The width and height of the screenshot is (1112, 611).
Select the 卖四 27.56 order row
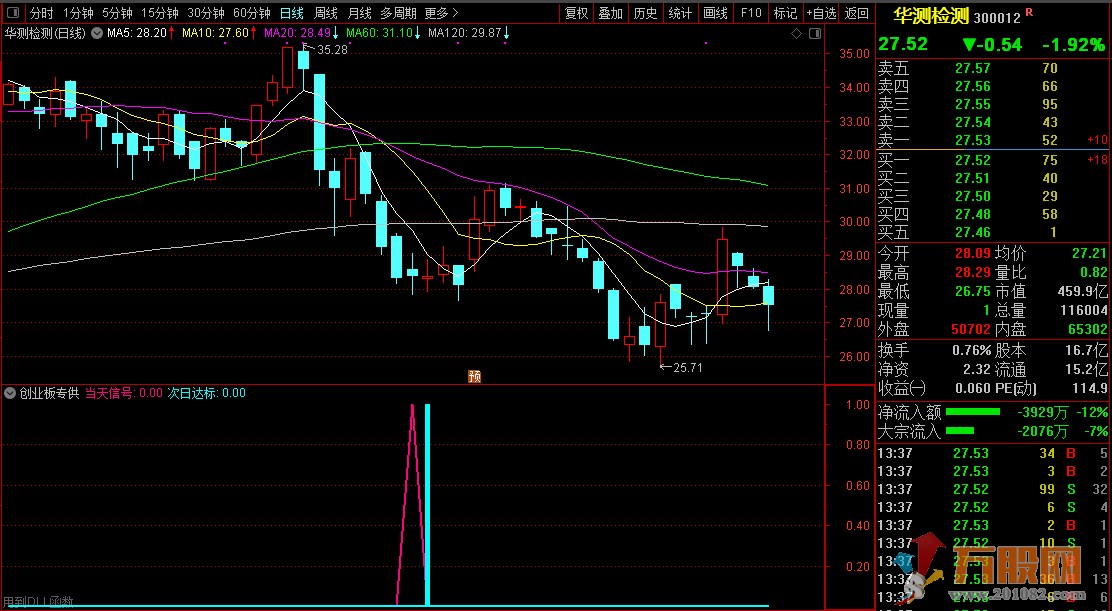pos(993,86)
